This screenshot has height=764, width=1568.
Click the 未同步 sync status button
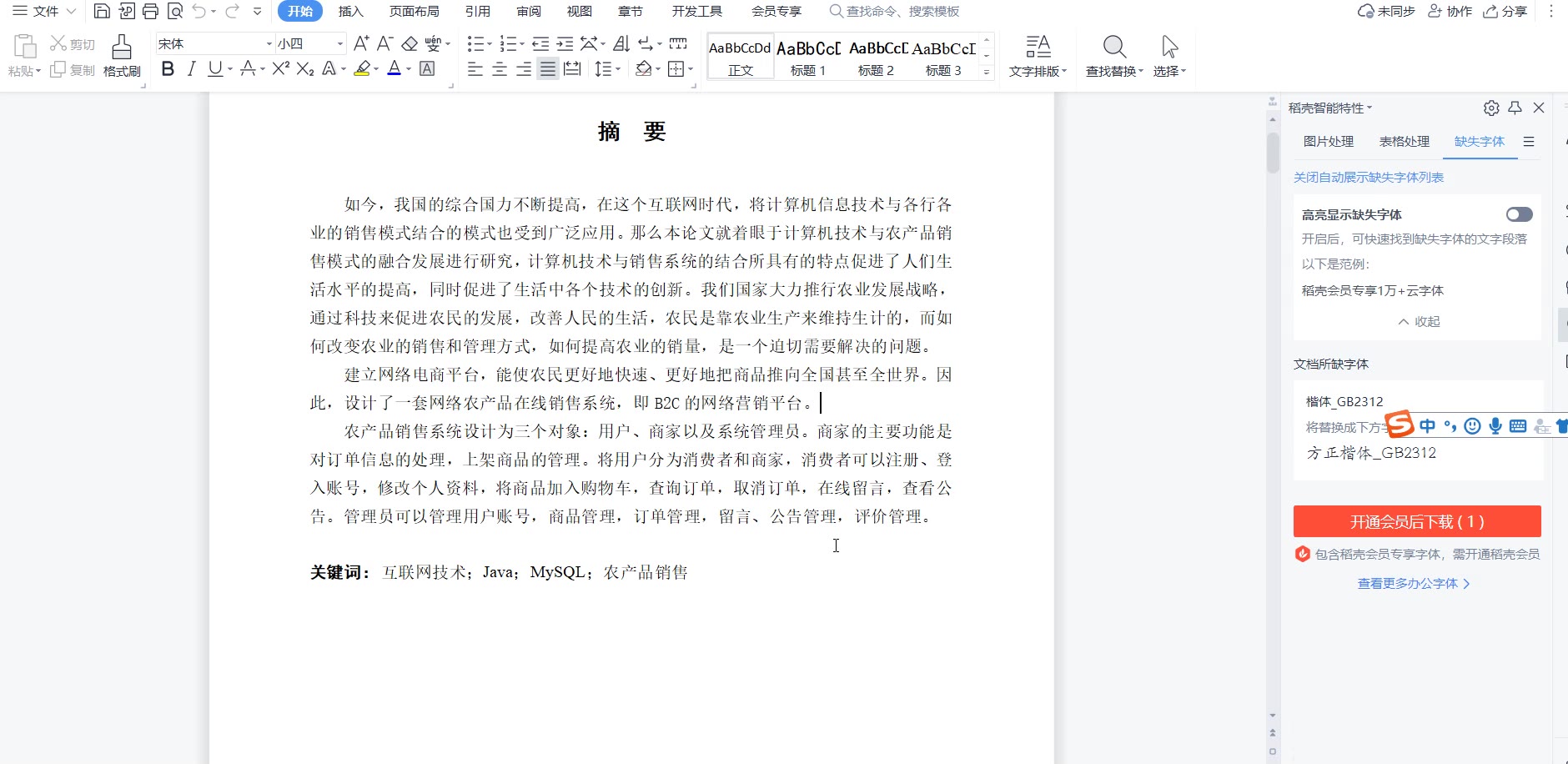point(1386,11)
